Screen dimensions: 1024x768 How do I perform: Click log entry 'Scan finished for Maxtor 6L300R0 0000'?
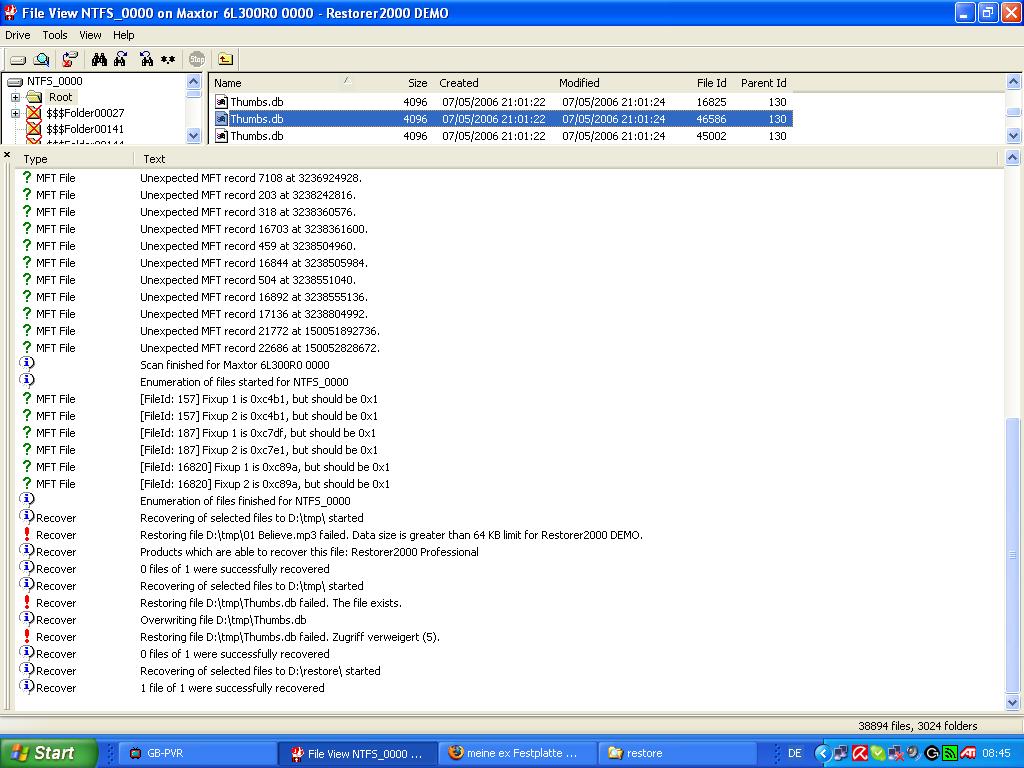tap(234, 365)
